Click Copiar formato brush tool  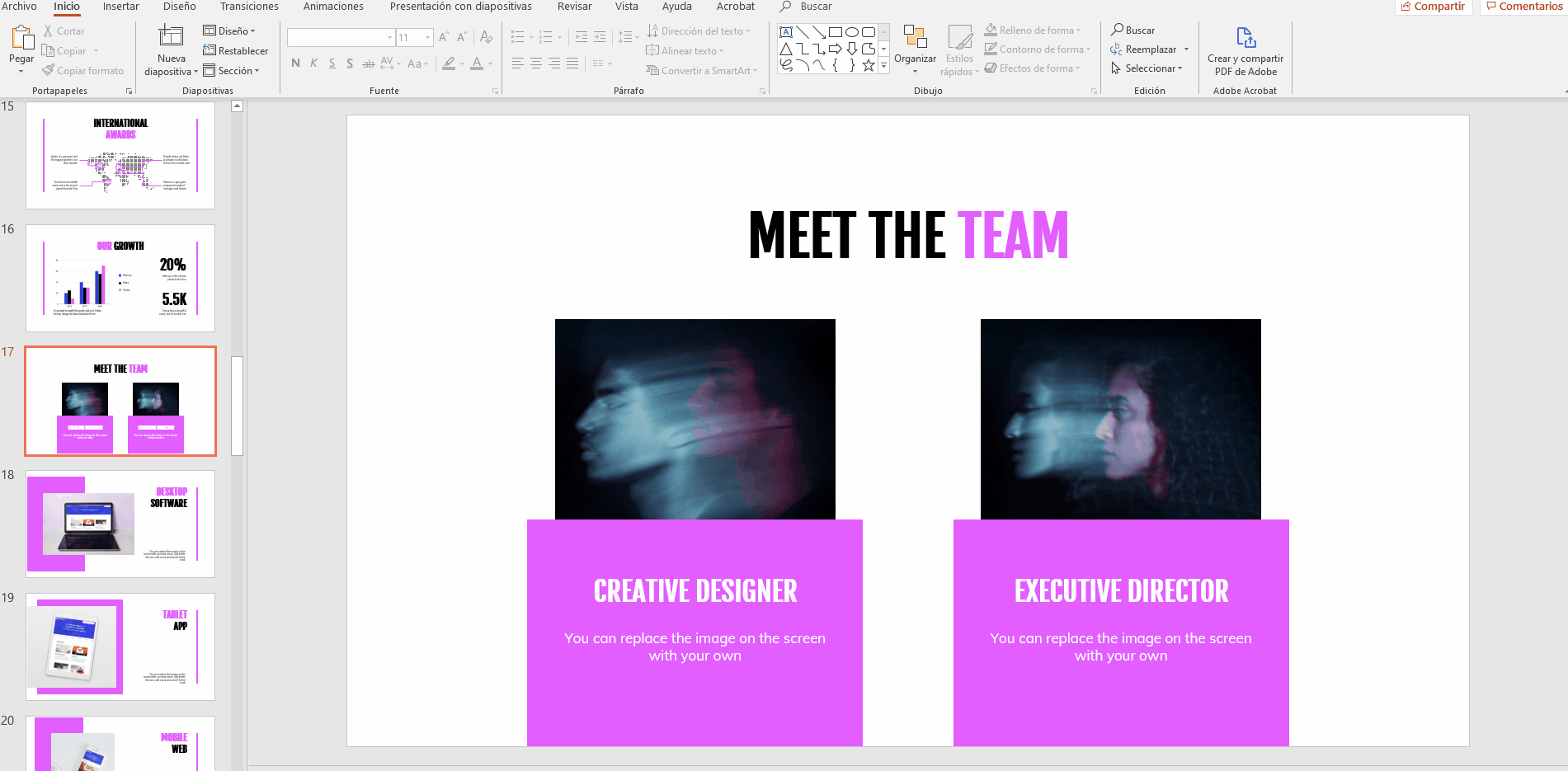click(82, 71)
